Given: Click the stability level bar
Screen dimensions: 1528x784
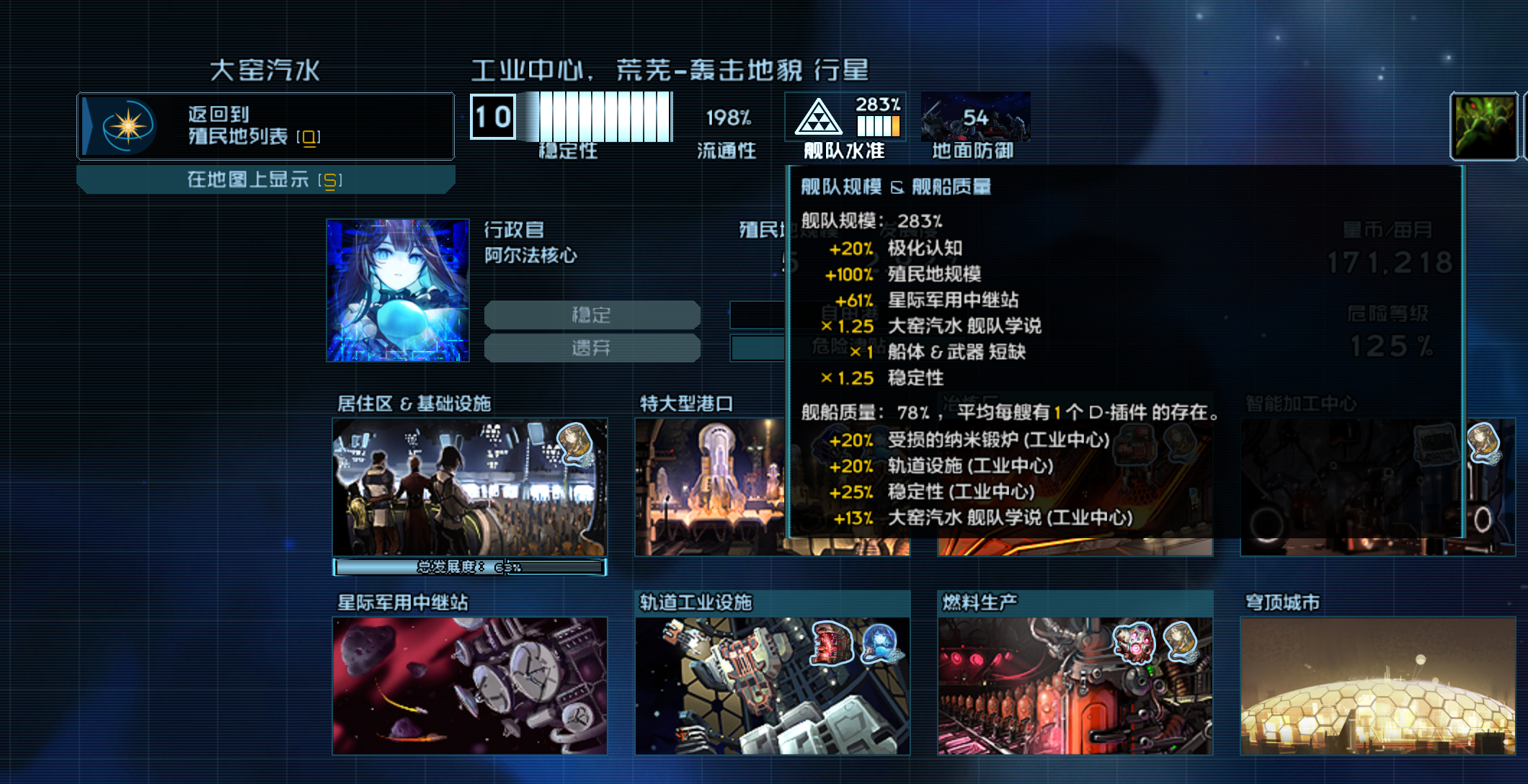Looking at the screenshot, I should click(x=595, y=117).
